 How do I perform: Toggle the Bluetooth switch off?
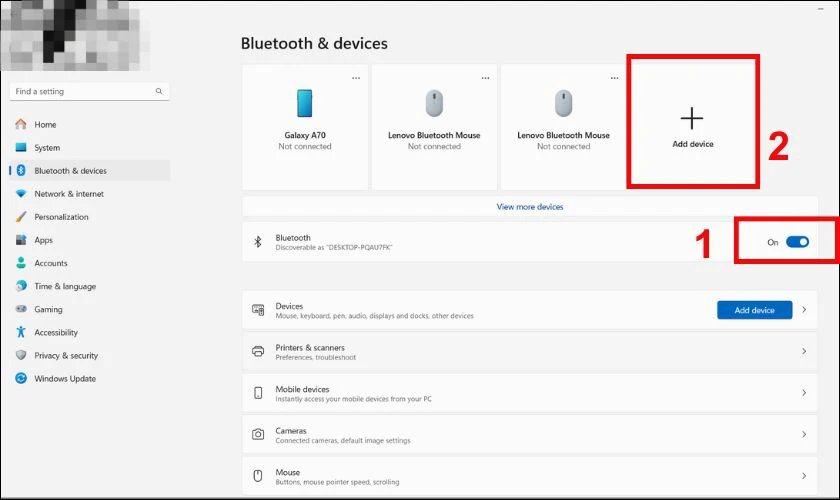coord(797,242)
